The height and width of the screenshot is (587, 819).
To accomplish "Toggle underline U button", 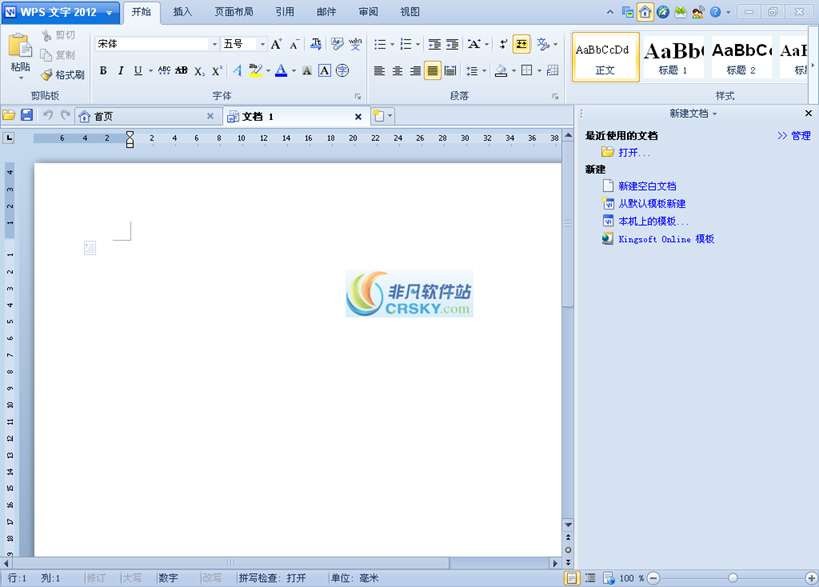I will click(x=138, y=71).
